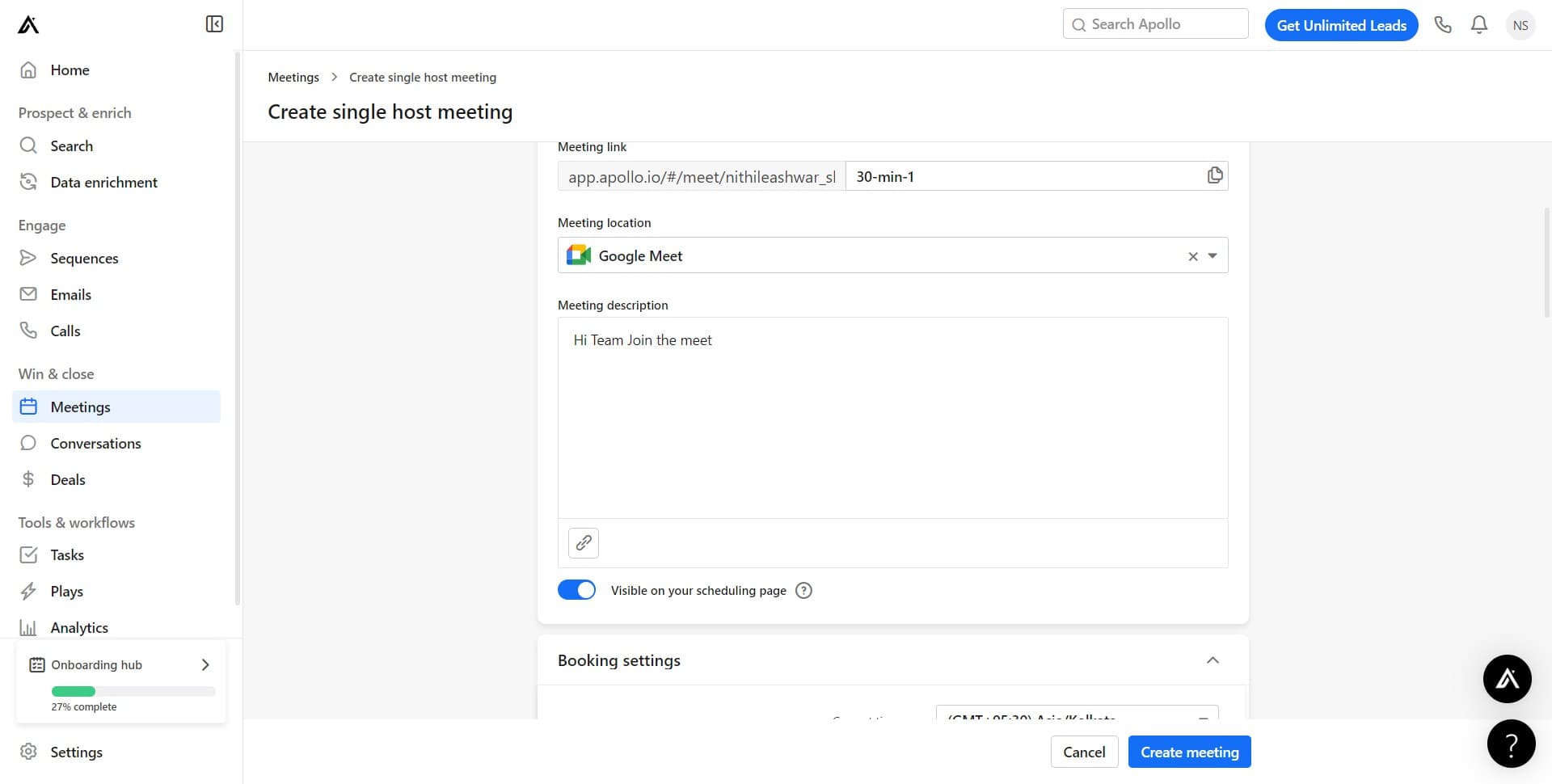Click the 27% onboarding progress bar
Viewport: 1552px width, 784px height.
point(133,691)
